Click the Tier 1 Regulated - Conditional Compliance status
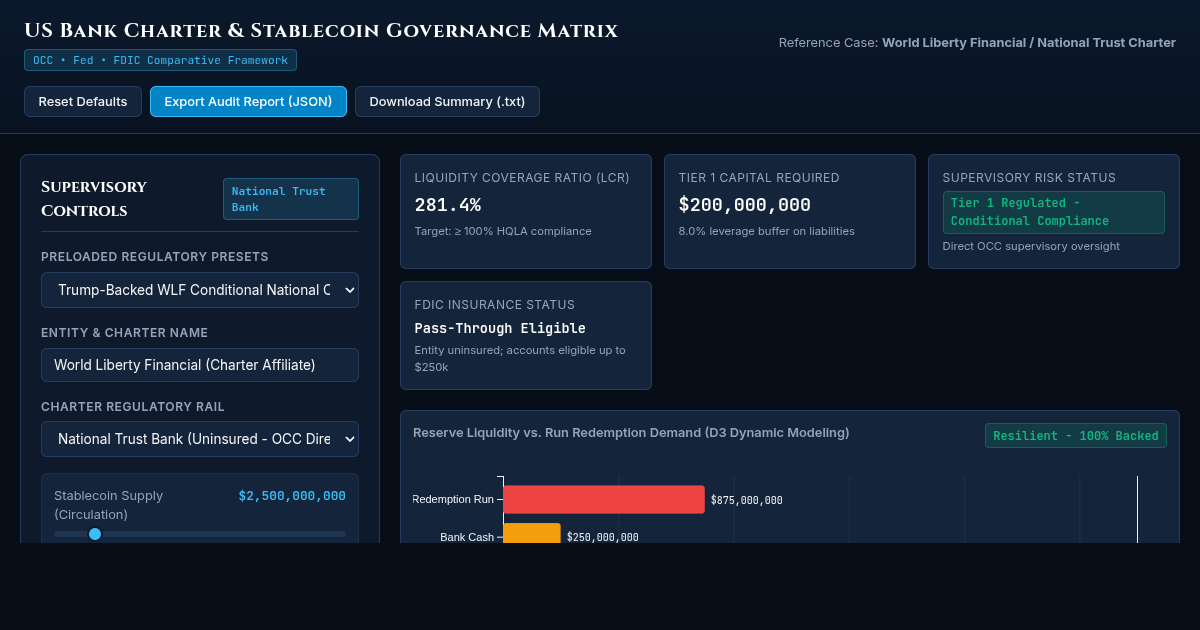The width and height of the screenshot is (1200, 630). [1054, 212]
